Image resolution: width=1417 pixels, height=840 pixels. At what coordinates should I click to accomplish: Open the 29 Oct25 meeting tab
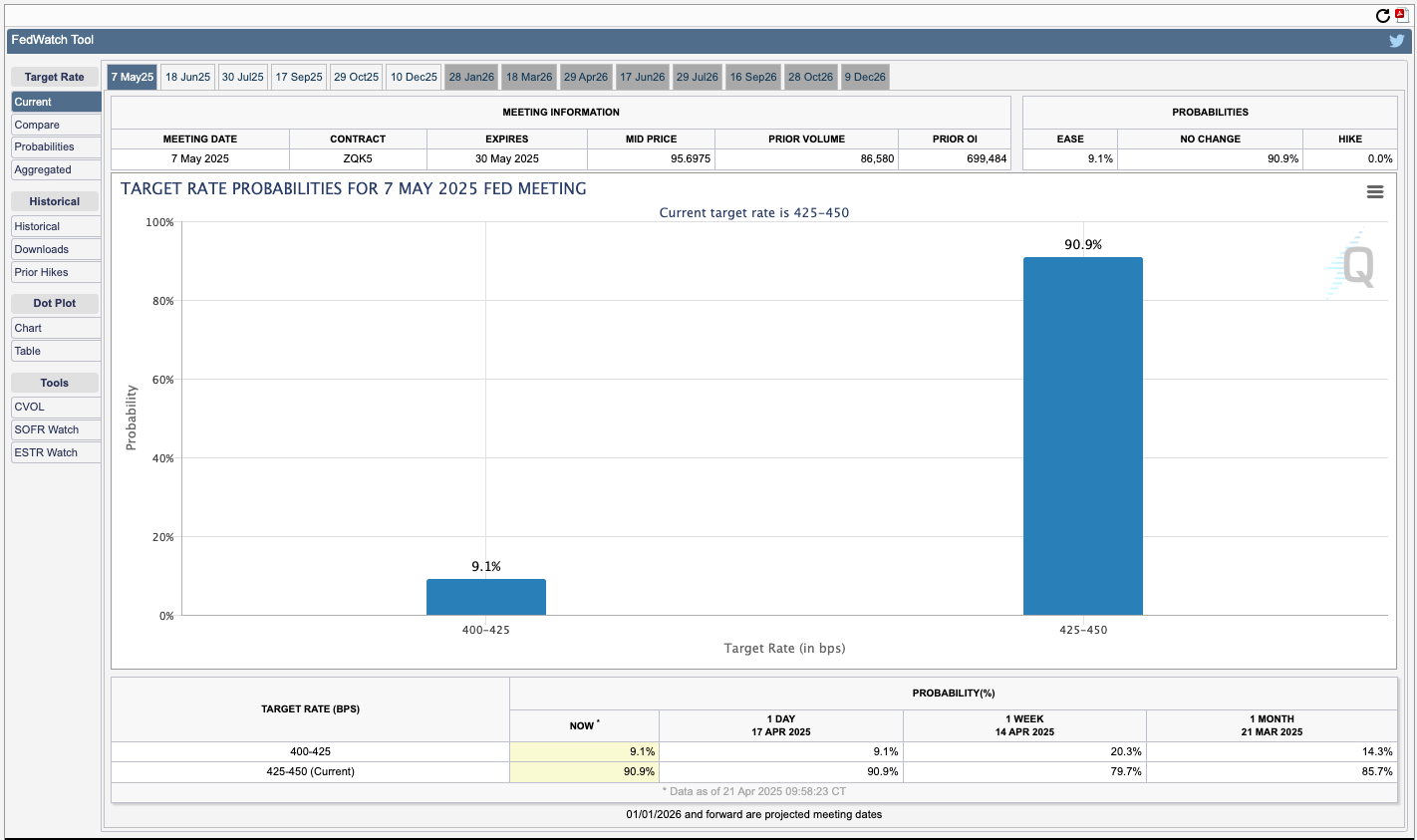click(357, 77)
